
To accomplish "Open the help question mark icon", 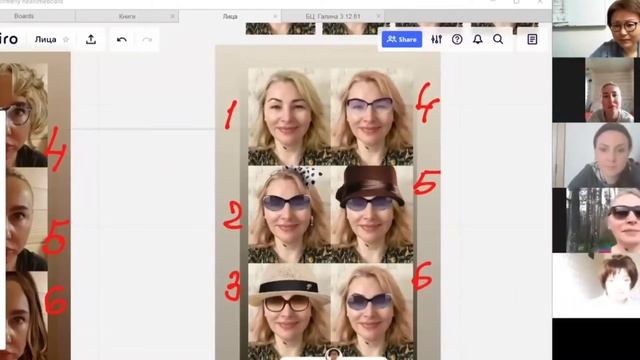I will tap(457, 39).
